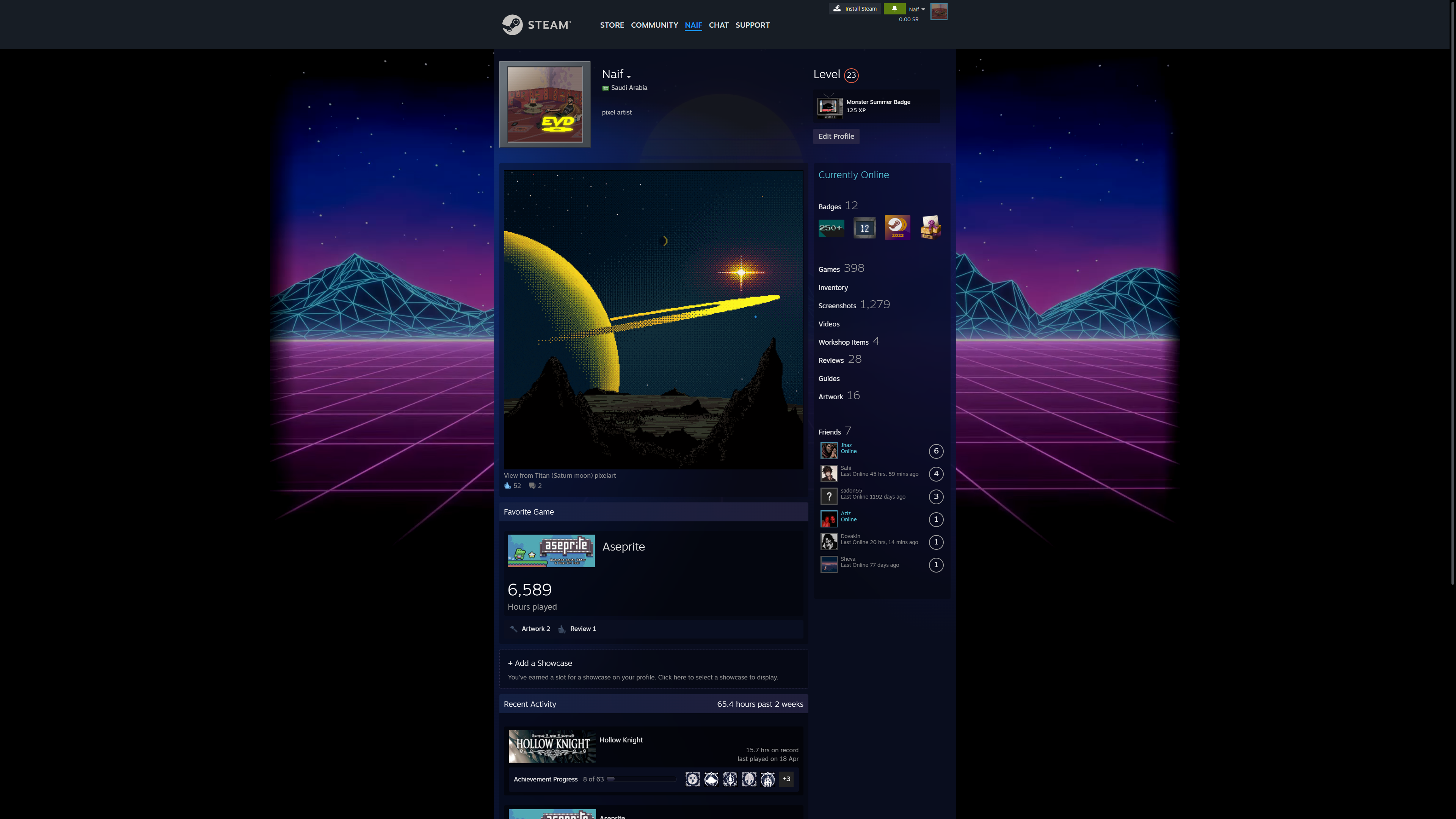Open the Guides link
The height and width of the screenshot is (819, 1456).
[x=828, y=379]
